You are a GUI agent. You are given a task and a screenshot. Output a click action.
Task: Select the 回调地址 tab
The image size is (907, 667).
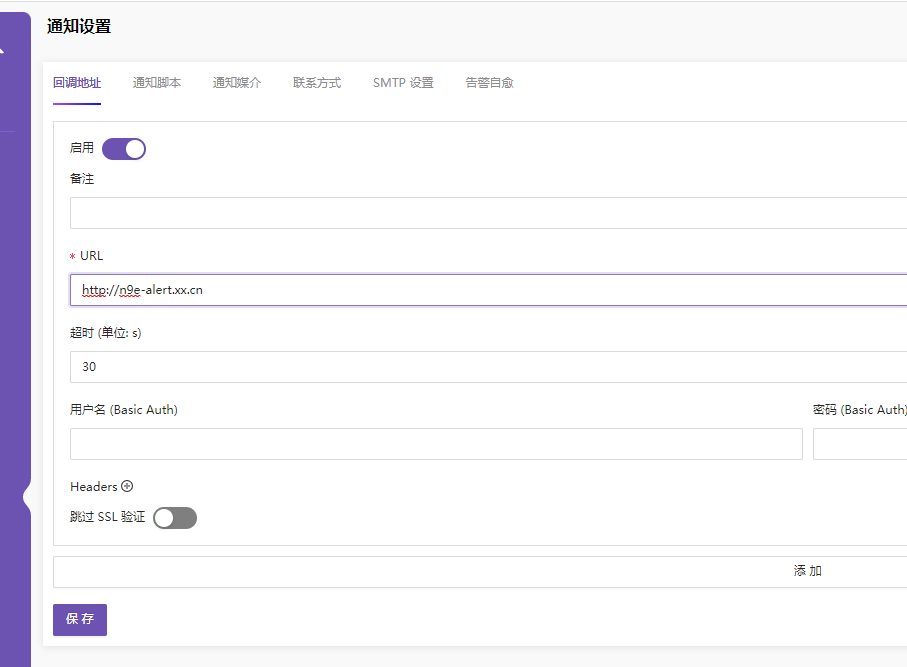(x=77, y=83)
